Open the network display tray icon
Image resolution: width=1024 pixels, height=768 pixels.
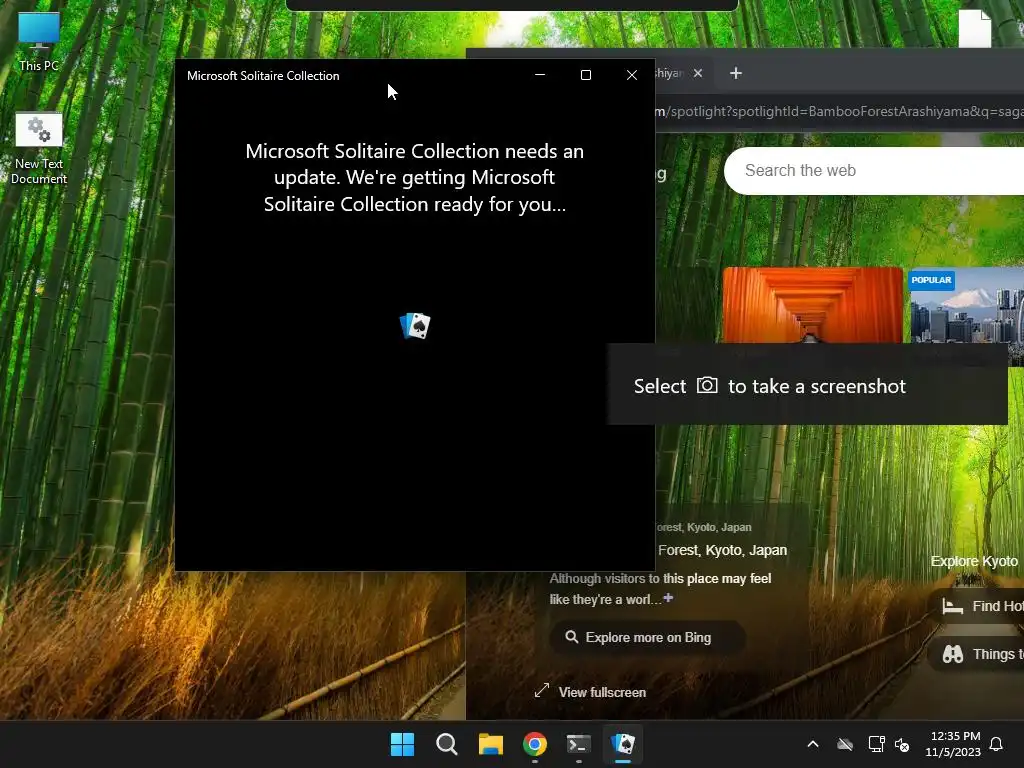pyautogui.click(x=876, y=744)
